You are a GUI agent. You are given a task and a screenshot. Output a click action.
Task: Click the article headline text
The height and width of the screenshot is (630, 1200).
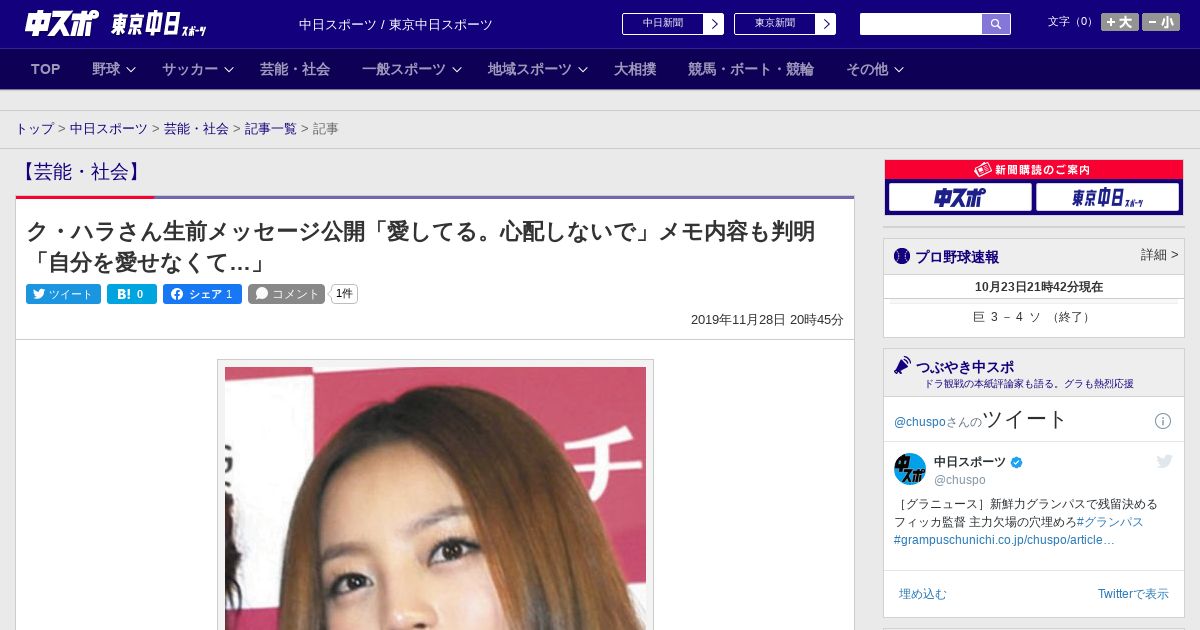tap(421, 247)
